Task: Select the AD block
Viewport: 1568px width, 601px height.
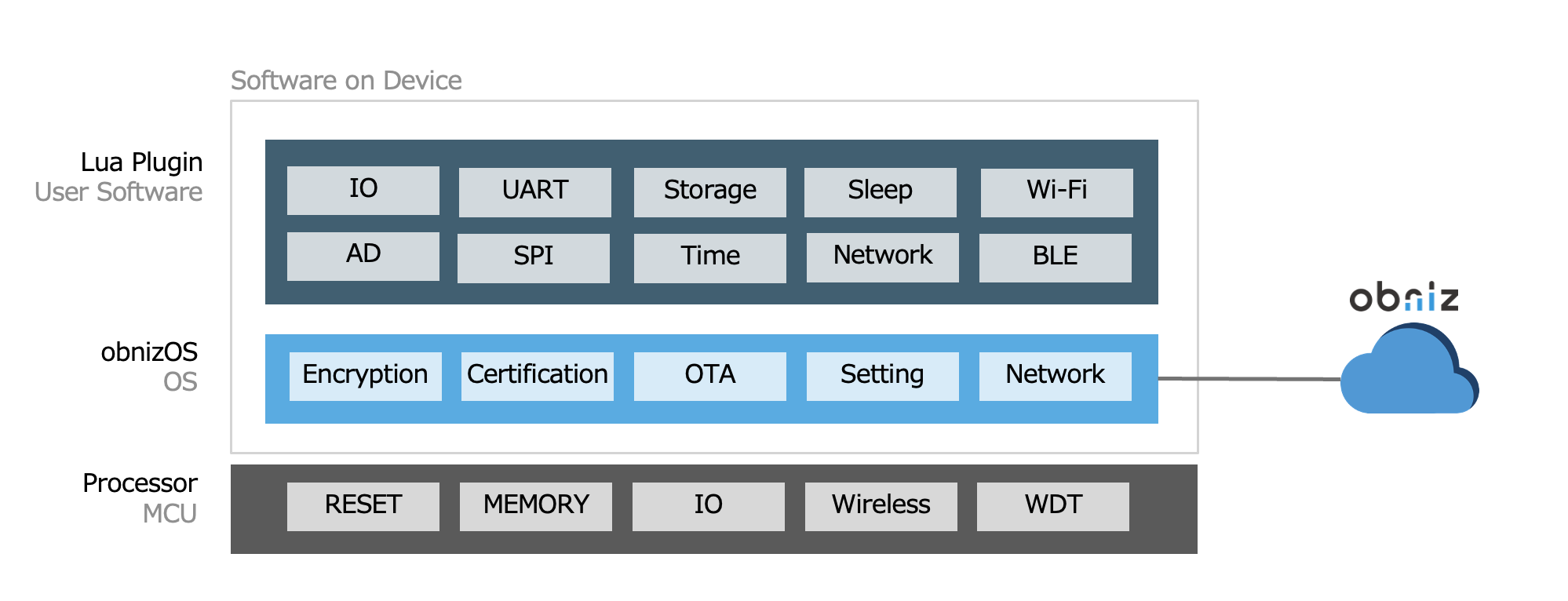Action: (363, 256)
